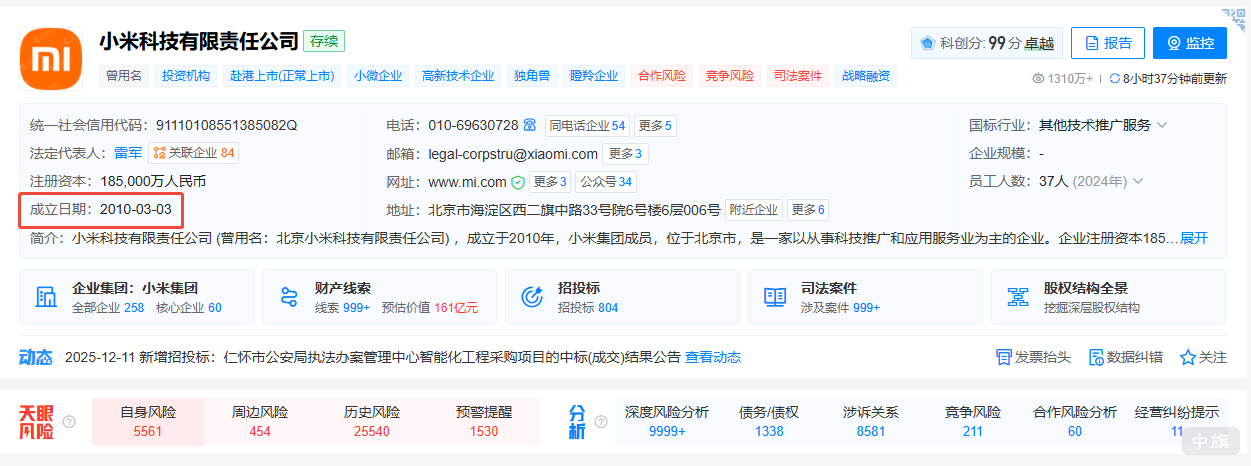Click 数据纠错 correction icon button
This screenshot has height=466, width=1251.
click(1125, 357)
